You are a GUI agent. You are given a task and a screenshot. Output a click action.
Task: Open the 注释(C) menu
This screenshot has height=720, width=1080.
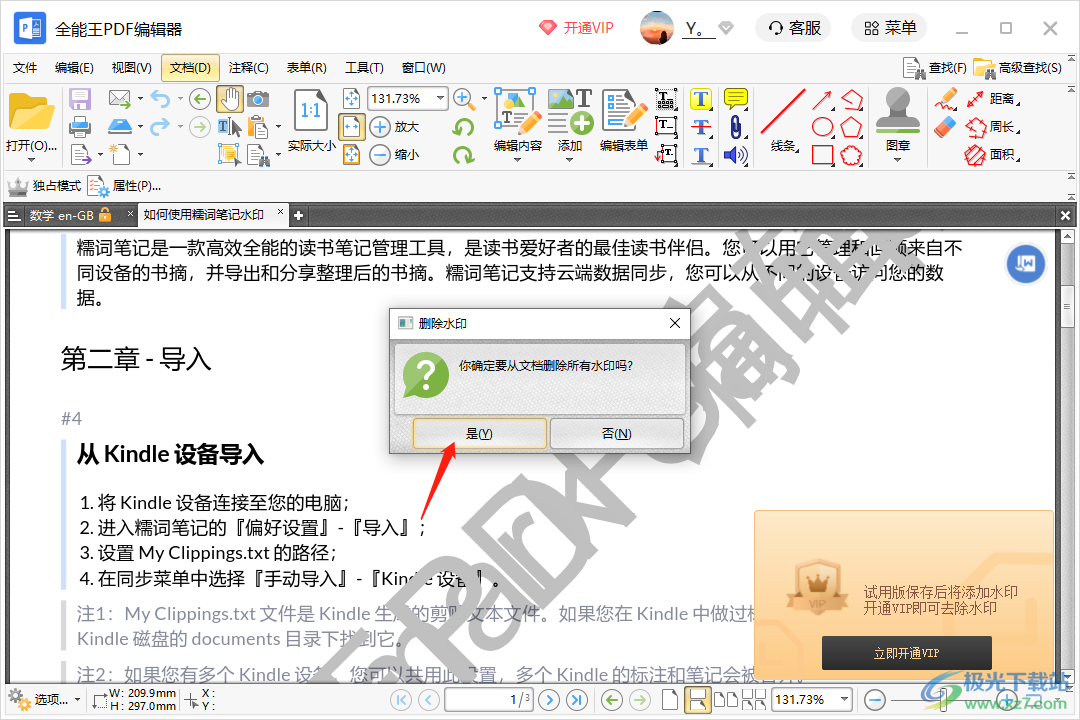click(x=249, y=68)
